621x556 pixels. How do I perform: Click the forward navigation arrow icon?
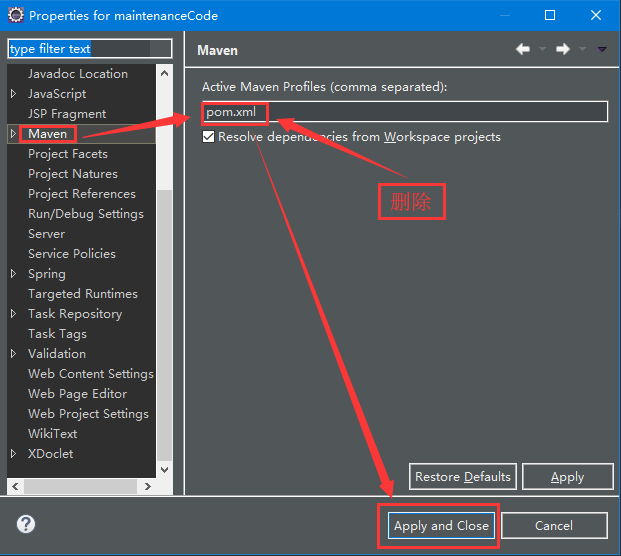[x=562, y=49]
